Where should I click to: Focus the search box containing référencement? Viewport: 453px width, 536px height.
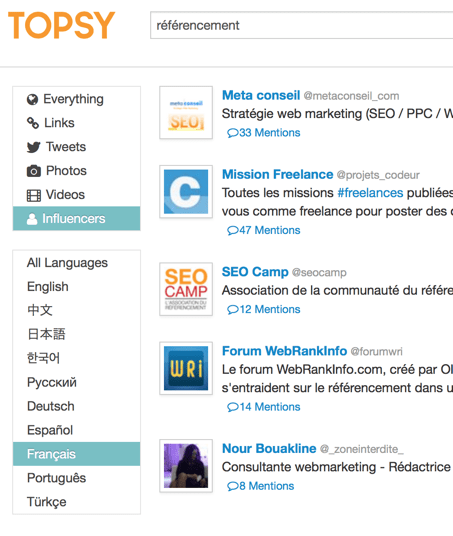click(302, 25)
